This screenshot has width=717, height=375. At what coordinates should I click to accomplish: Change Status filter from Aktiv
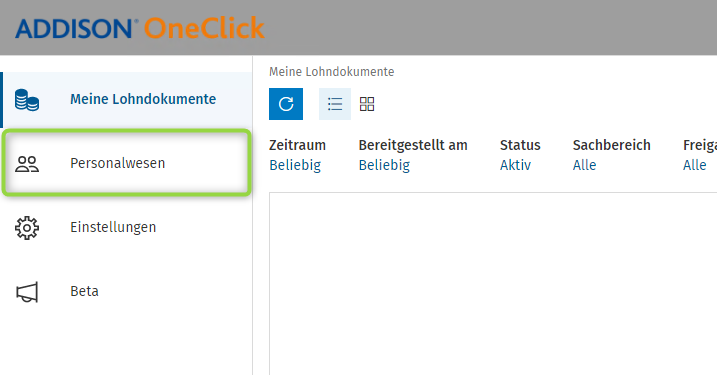(x=515, y=165)
